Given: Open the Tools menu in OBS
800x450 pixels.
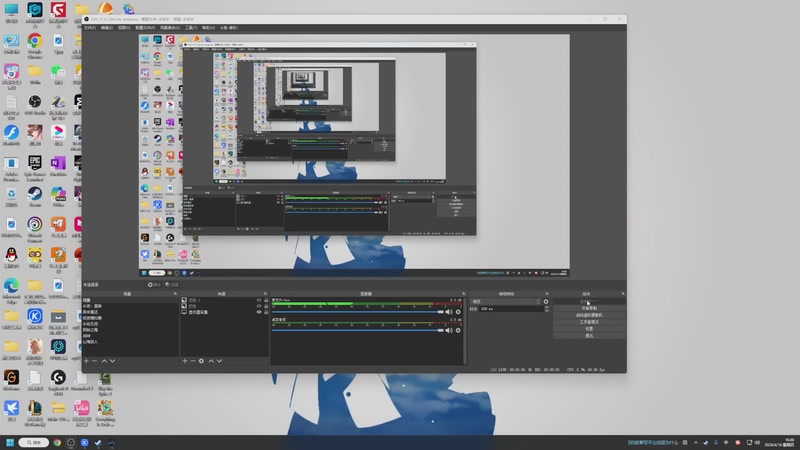Looking at the screenshot, I should coord(191,28).
